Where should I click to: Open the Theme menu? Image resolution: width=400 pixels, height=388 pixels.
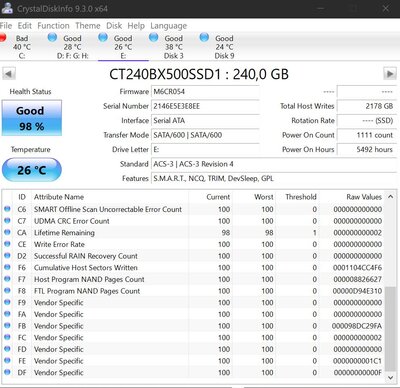point(88,26)
